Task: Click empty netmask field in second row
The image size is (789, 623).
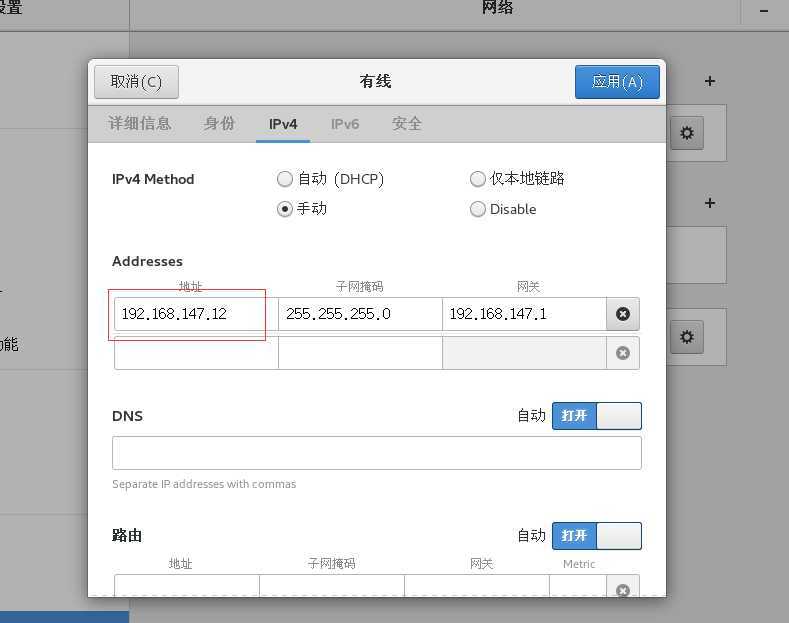Action: coord(360,353)
